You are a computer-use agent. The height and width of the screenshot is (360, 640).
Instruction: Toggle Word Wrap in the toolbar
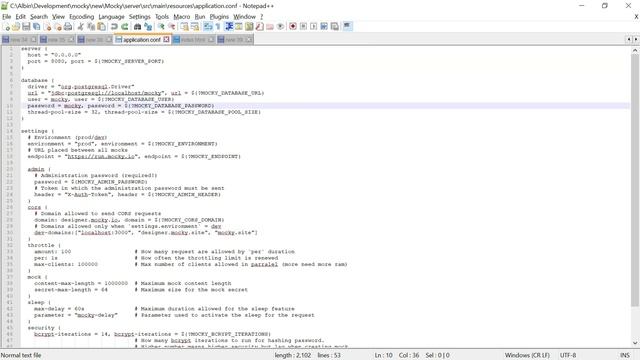[208, 27]
